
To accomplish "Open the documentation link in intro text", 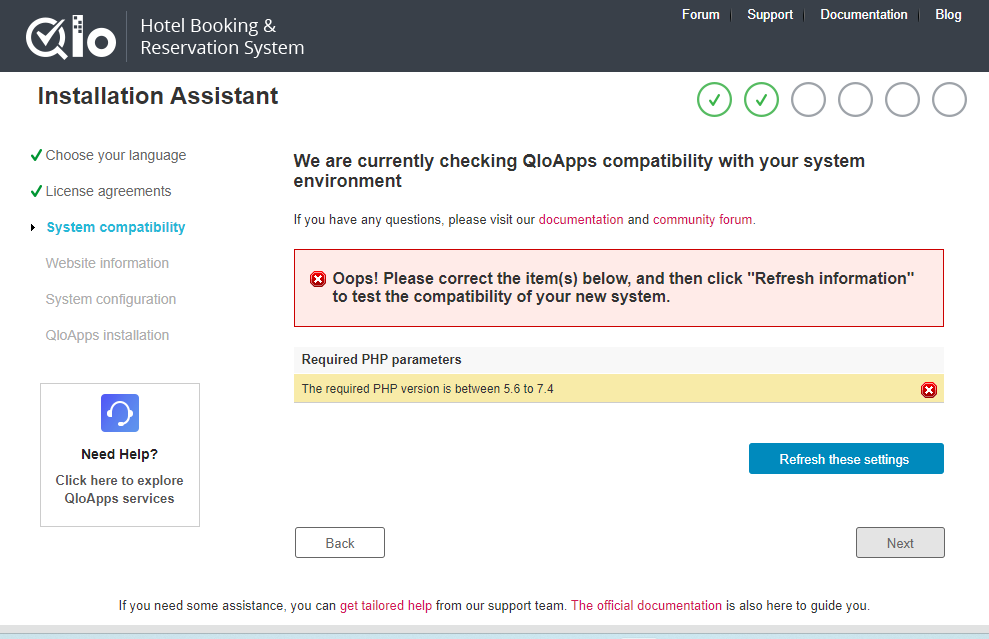I will coord(581,220).
